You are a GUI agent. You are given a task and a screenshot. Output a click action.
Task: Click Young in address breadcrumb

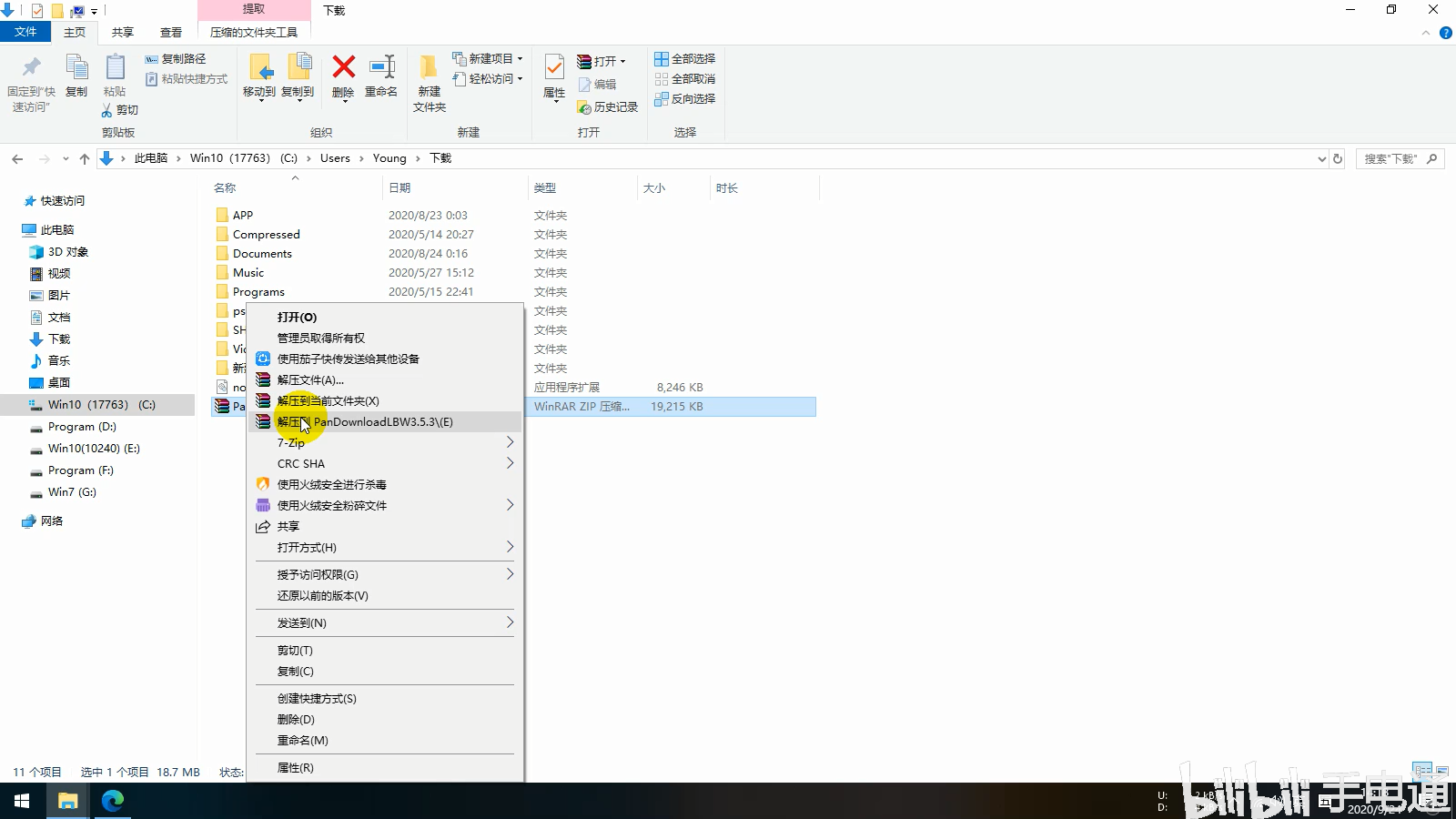point(389,158)
